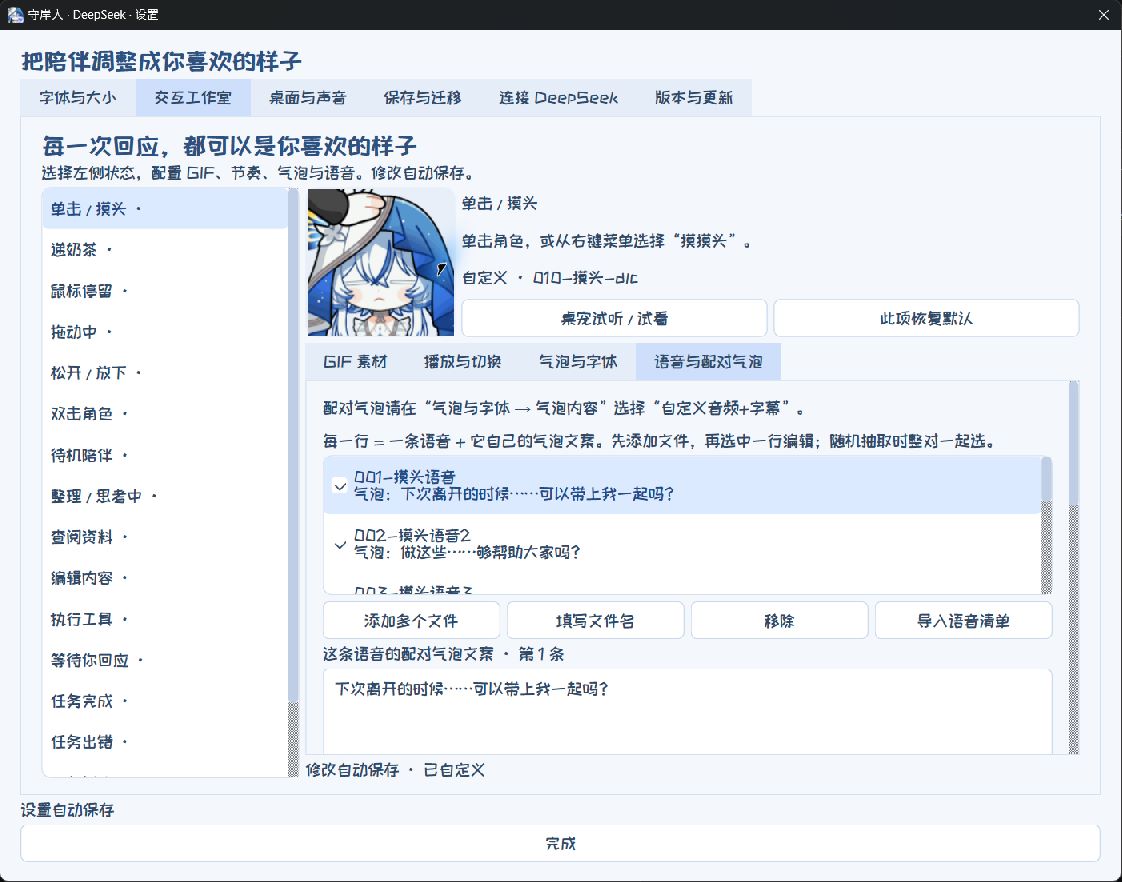
Task: Select the 整理 / 思考中 state
Action: point(165,496)
